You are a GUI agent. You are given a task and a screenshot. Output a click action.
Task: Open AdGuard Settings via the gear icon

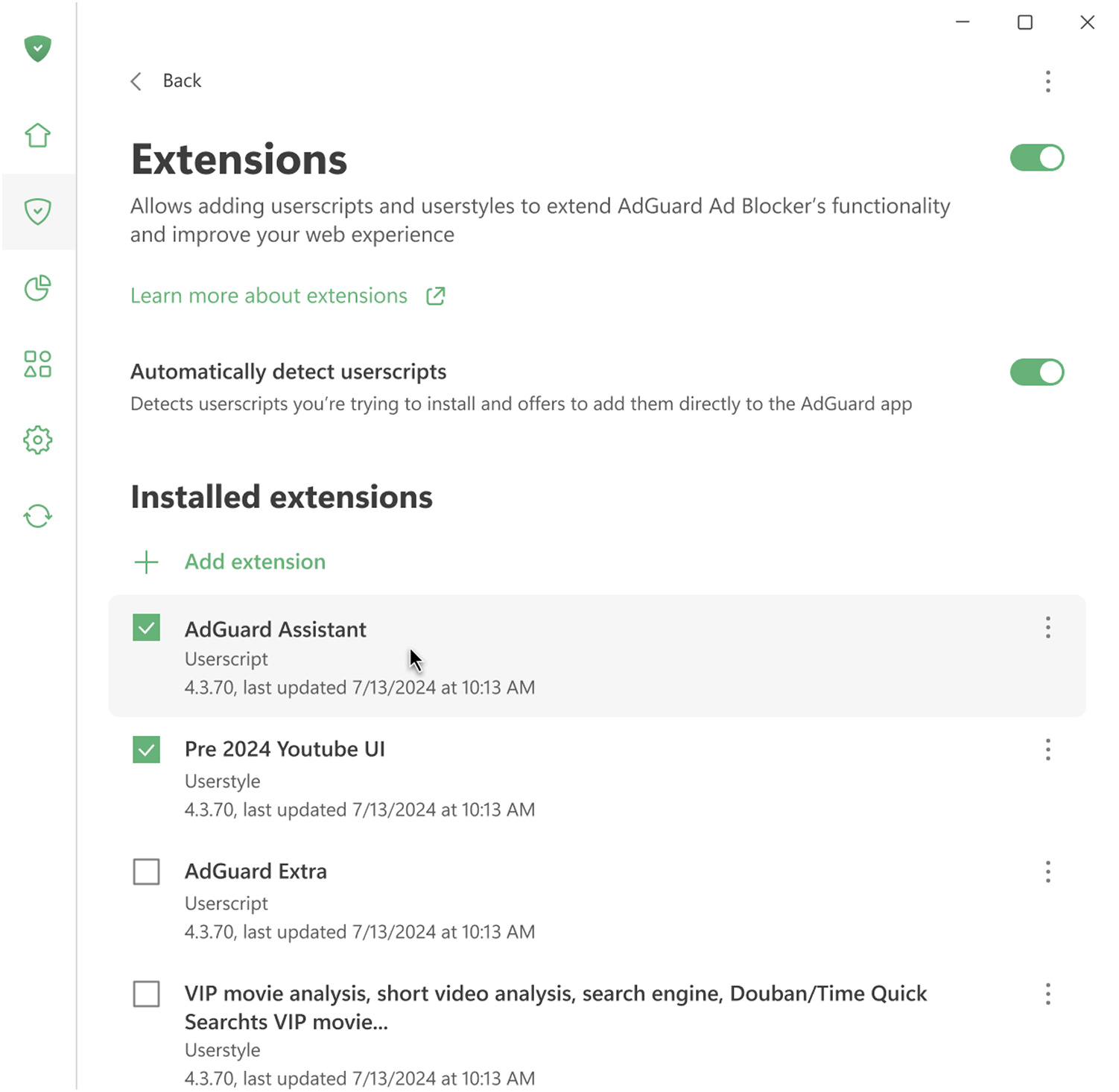(37, 439)
